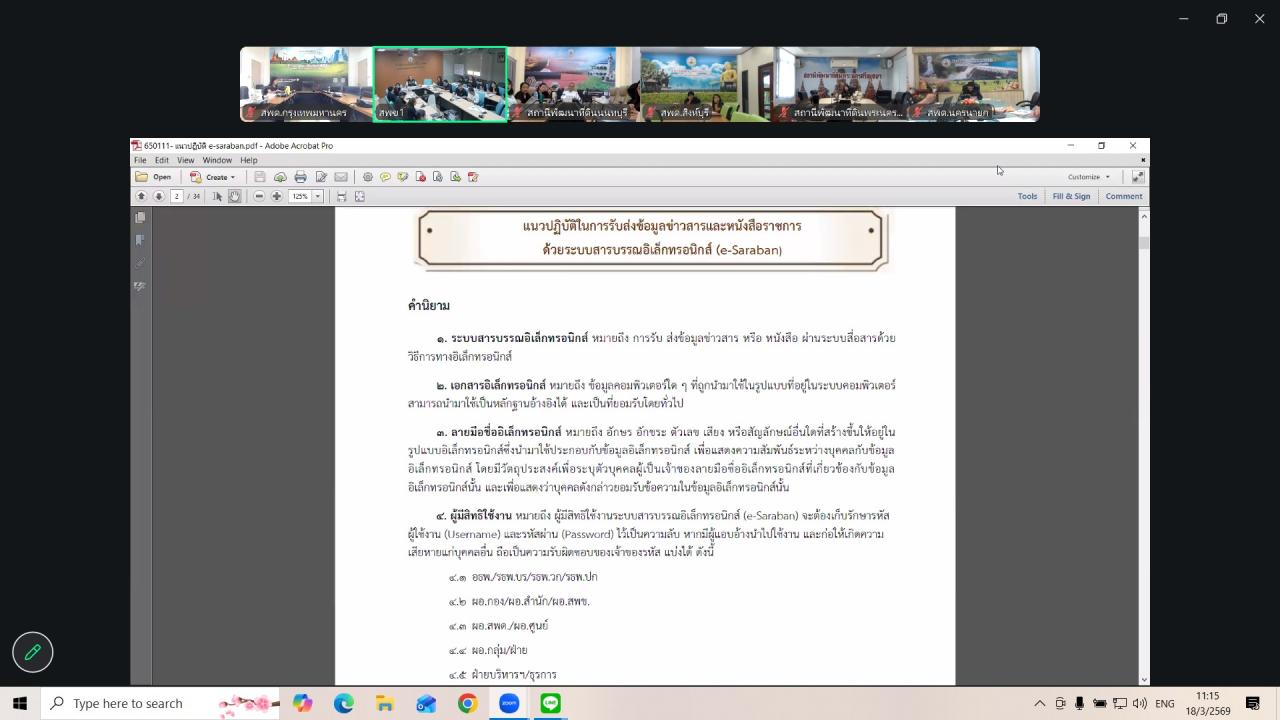Go to previous page with up arrow
This screenshot has width=1280, height=720.
(141, 195)
